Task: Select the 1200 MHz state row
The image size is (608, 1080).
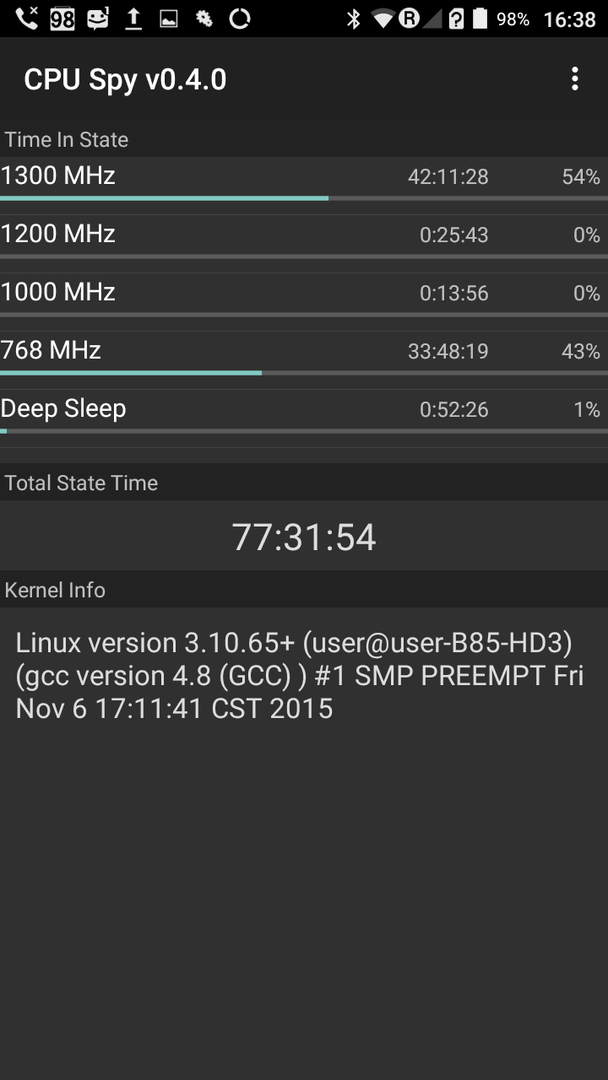Action: coord(304,239)
